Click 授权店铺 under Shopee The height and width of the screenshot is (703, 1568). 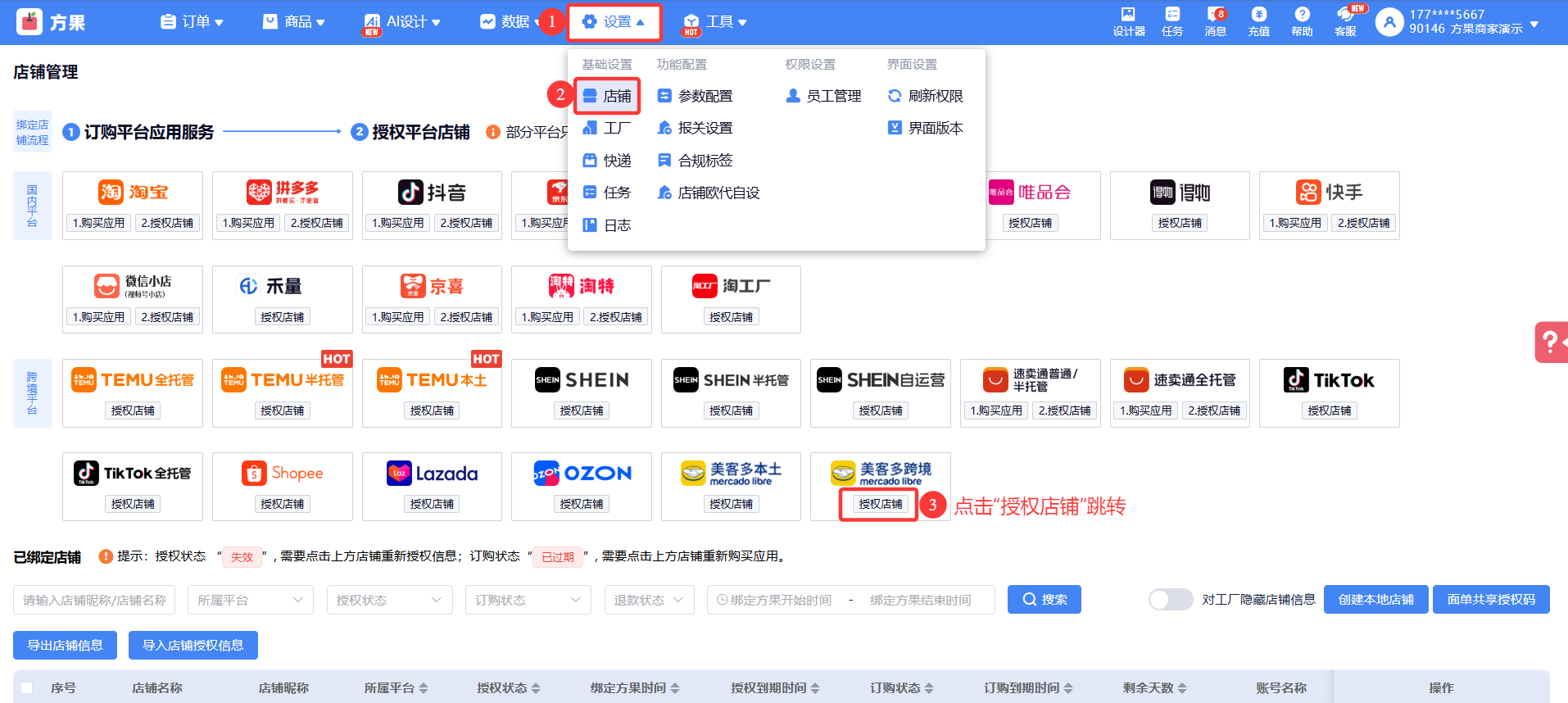click(282, 504)
